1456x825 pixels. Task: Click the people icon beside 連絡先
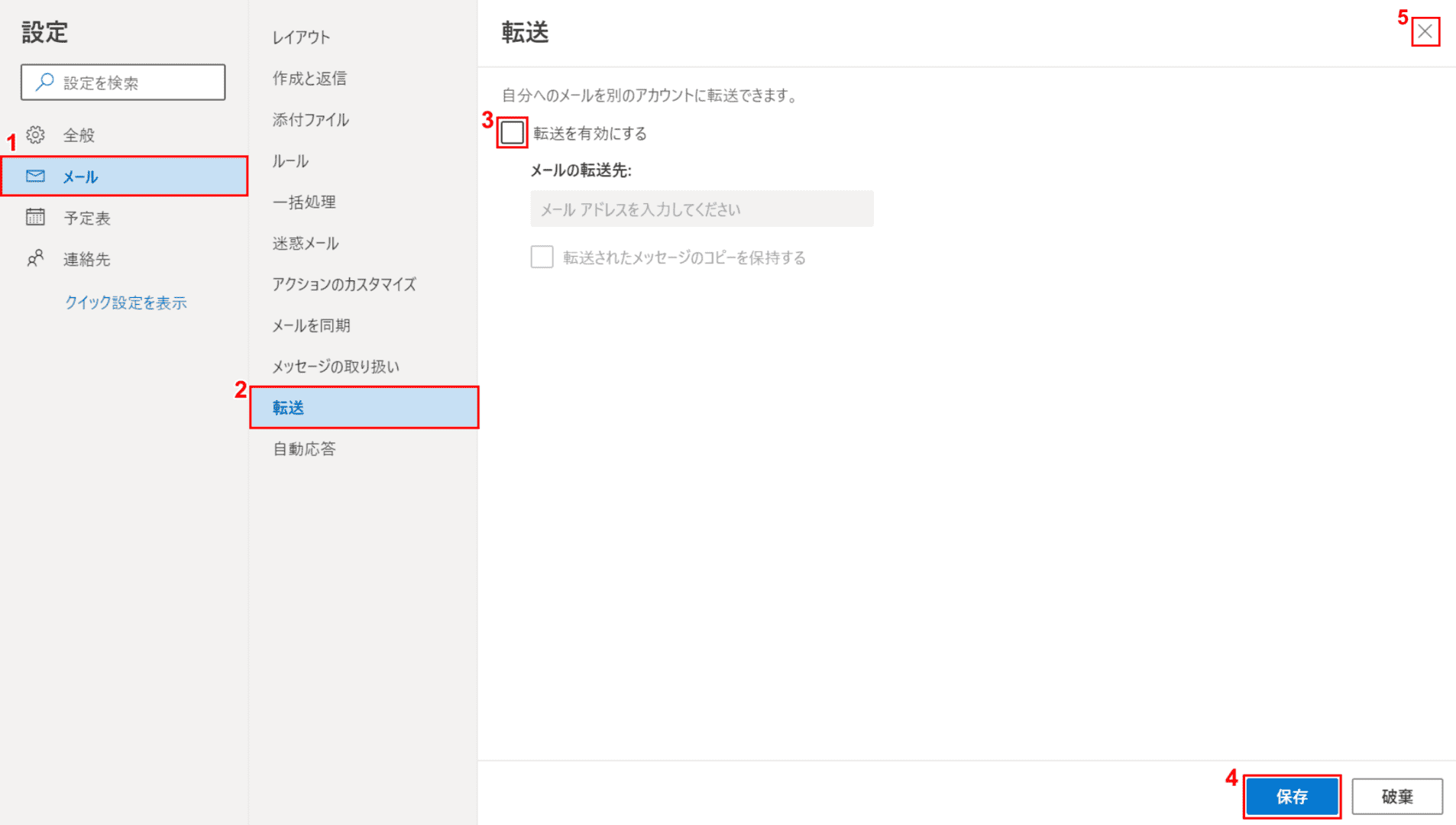click(x=35, y=259)
